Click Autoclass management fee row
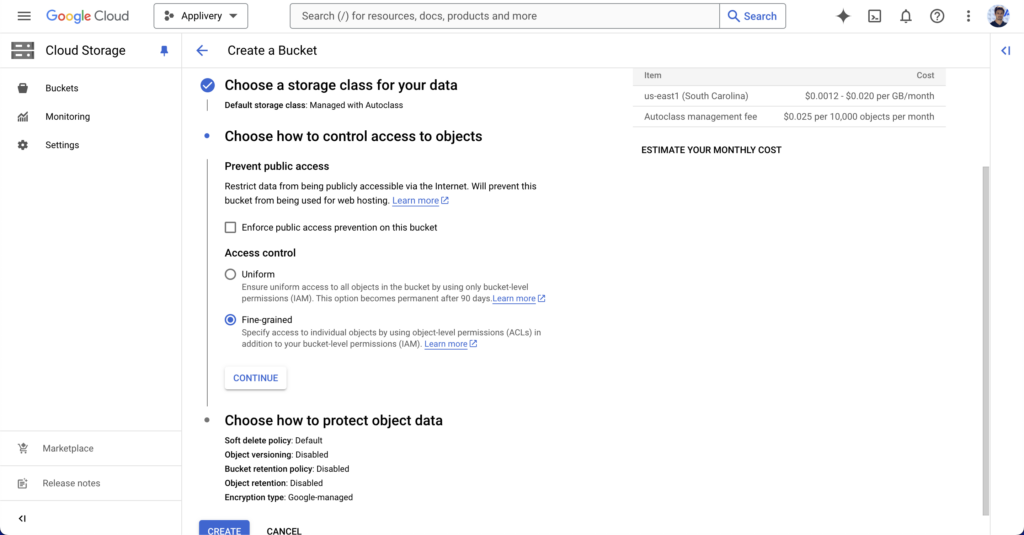This screenshot has width=1024, height=535. point(789,117)
